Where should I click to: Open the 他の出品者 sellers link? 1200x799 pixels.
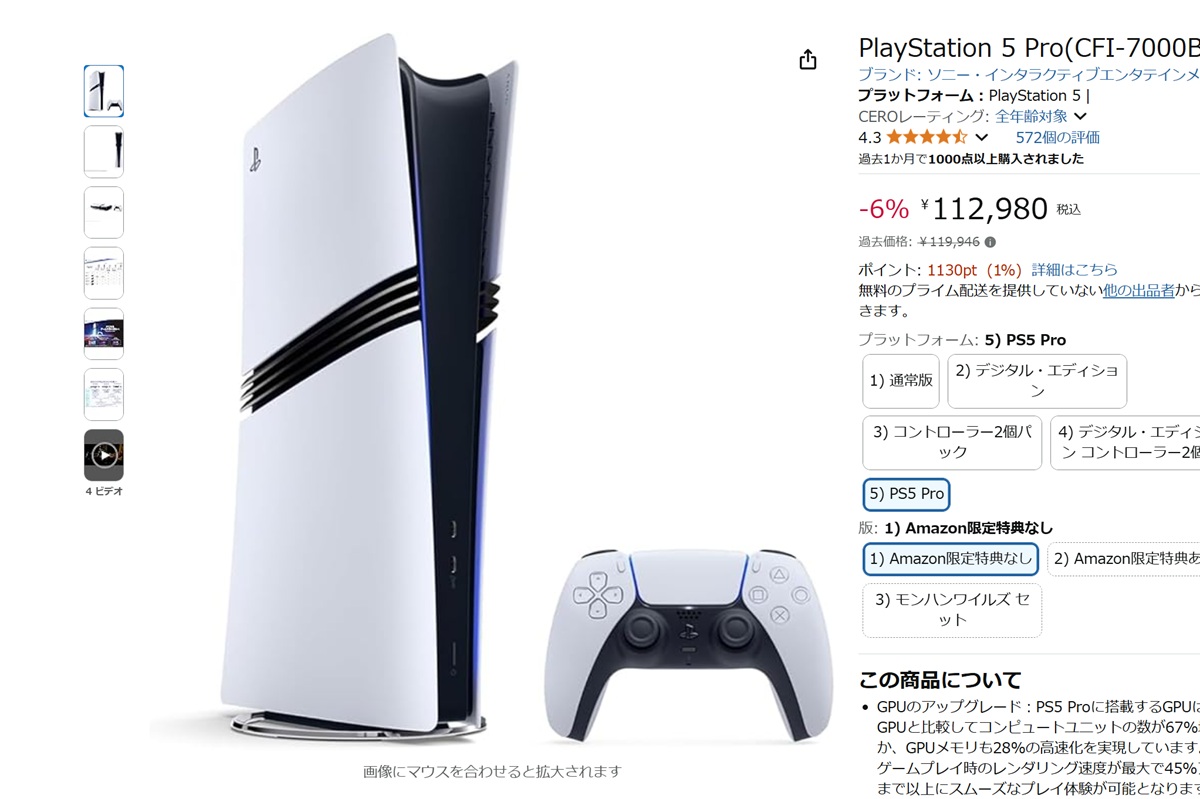[1138, 290]
